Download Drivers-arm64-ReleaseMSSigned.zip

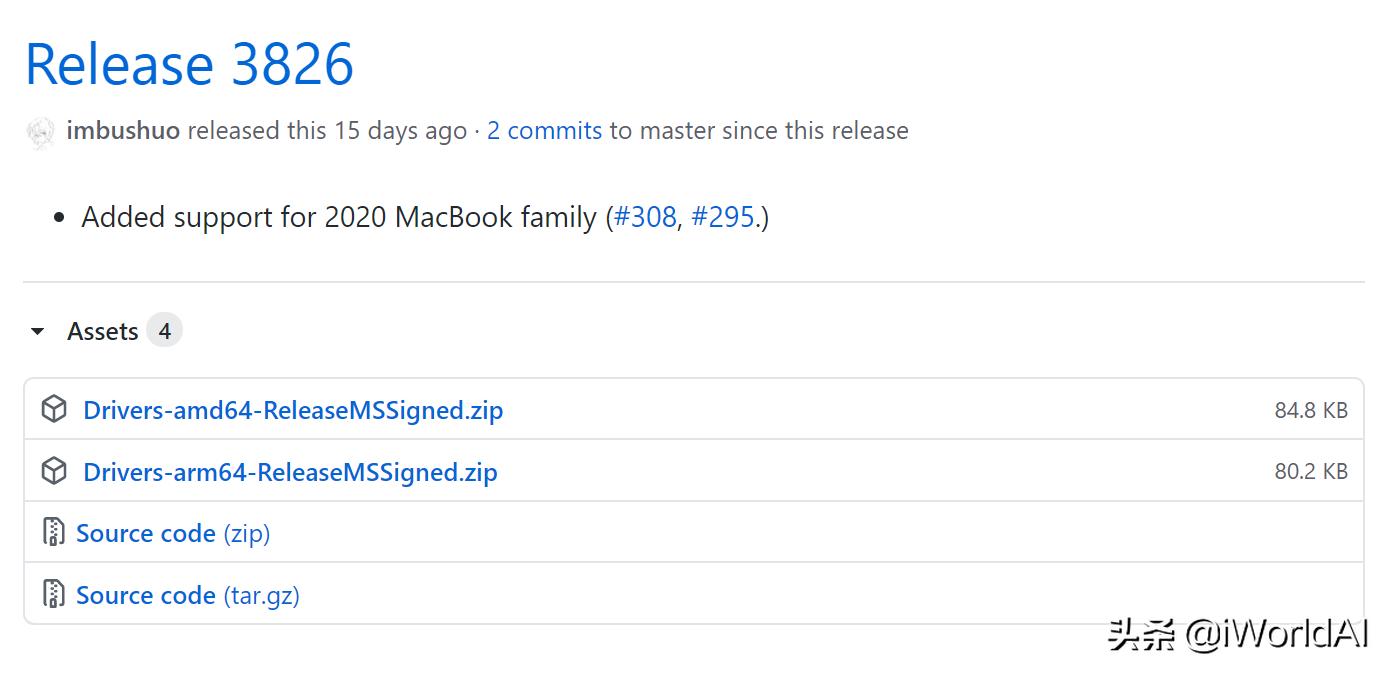click(x=290, y=472)
